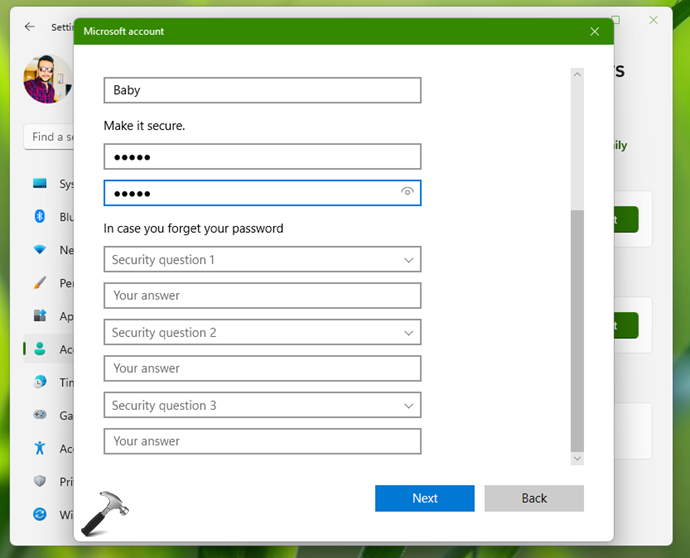Click the Privacy shield icon in sidebar
This screenshot has width=690, height=558.
coord(40,481)
